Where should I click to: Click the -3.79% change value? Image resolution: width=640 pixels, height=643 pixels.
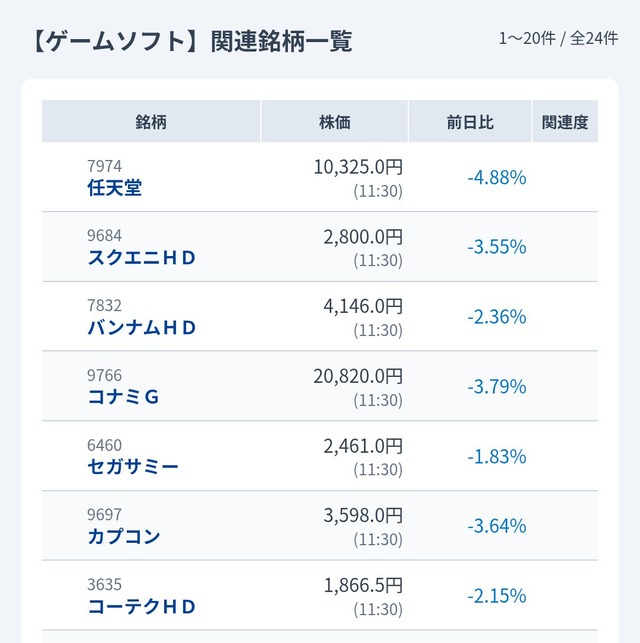tap(496, 387)
